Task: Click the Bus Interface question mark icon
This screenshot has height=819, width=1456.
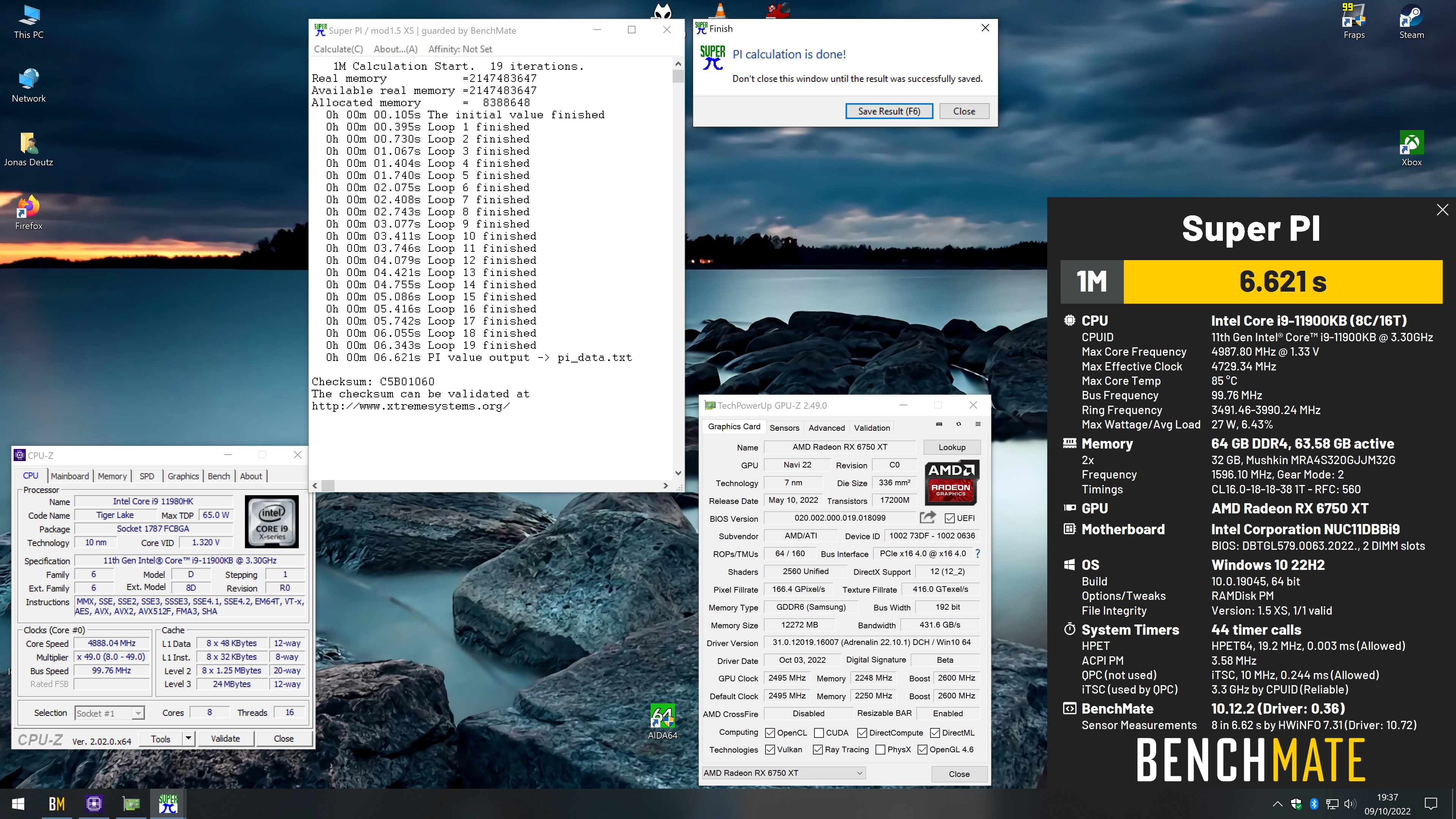Action: [977, 553]
